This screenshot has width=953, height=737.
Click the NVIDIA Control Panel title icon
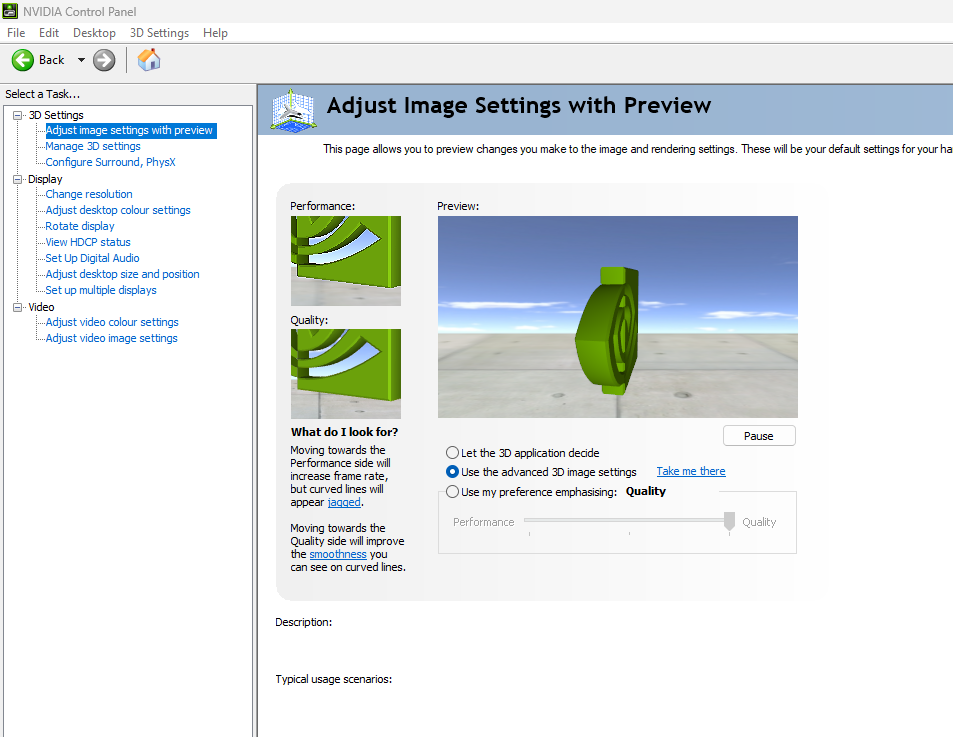pos(10,11)
